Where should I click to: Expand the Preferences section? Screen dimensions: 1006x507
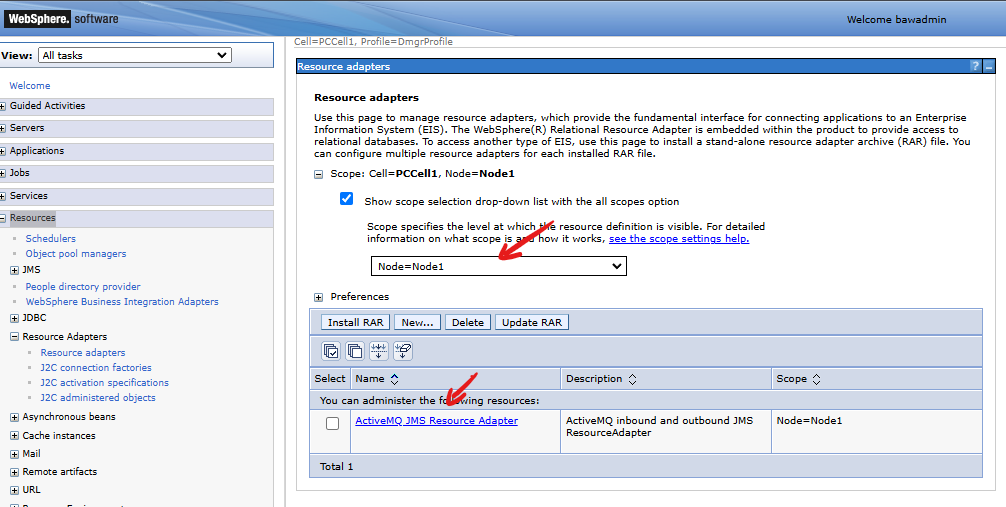tap(318, 297)
